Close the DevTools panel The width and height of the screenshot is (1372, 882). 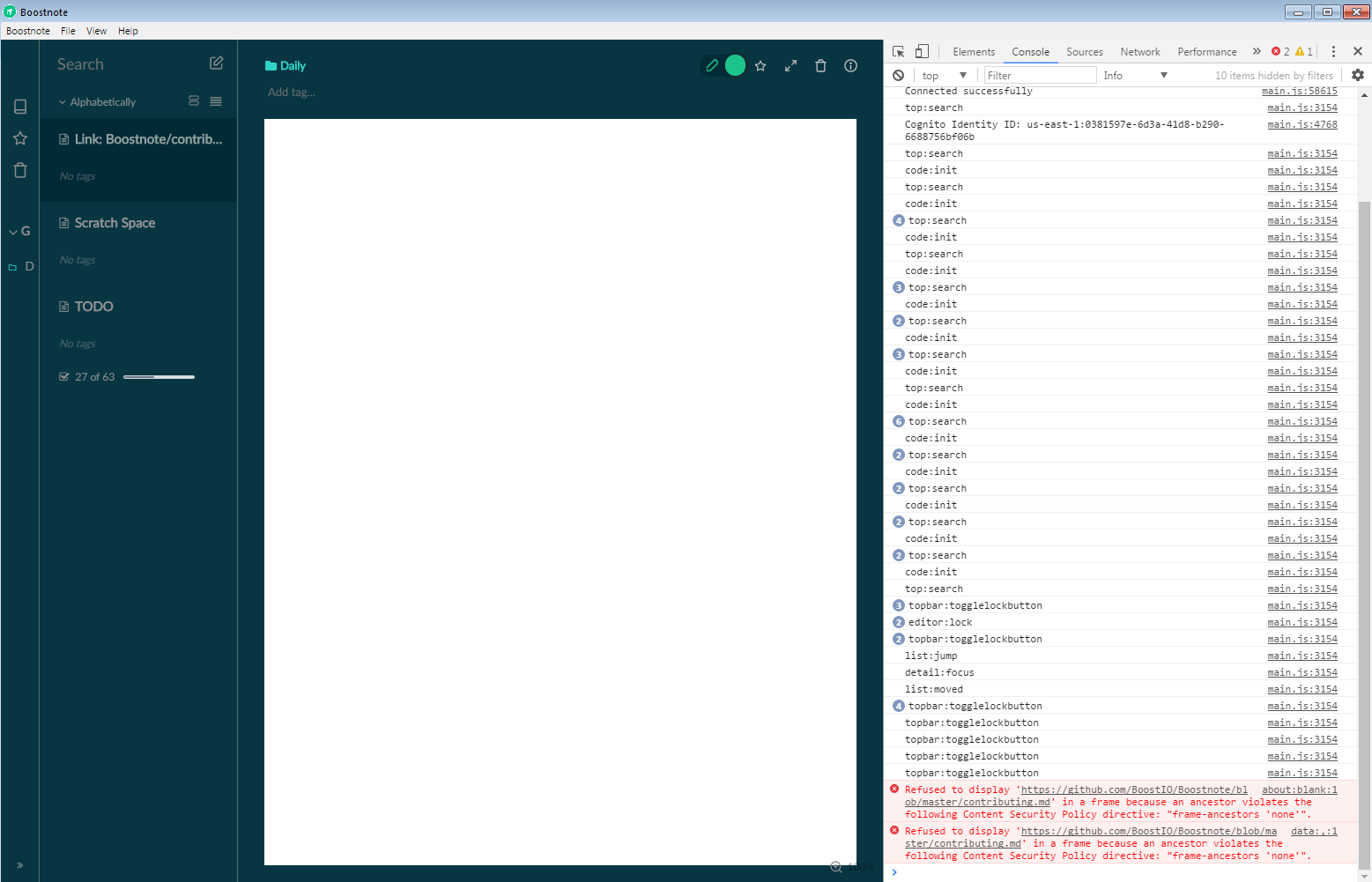click(1358, 52)
